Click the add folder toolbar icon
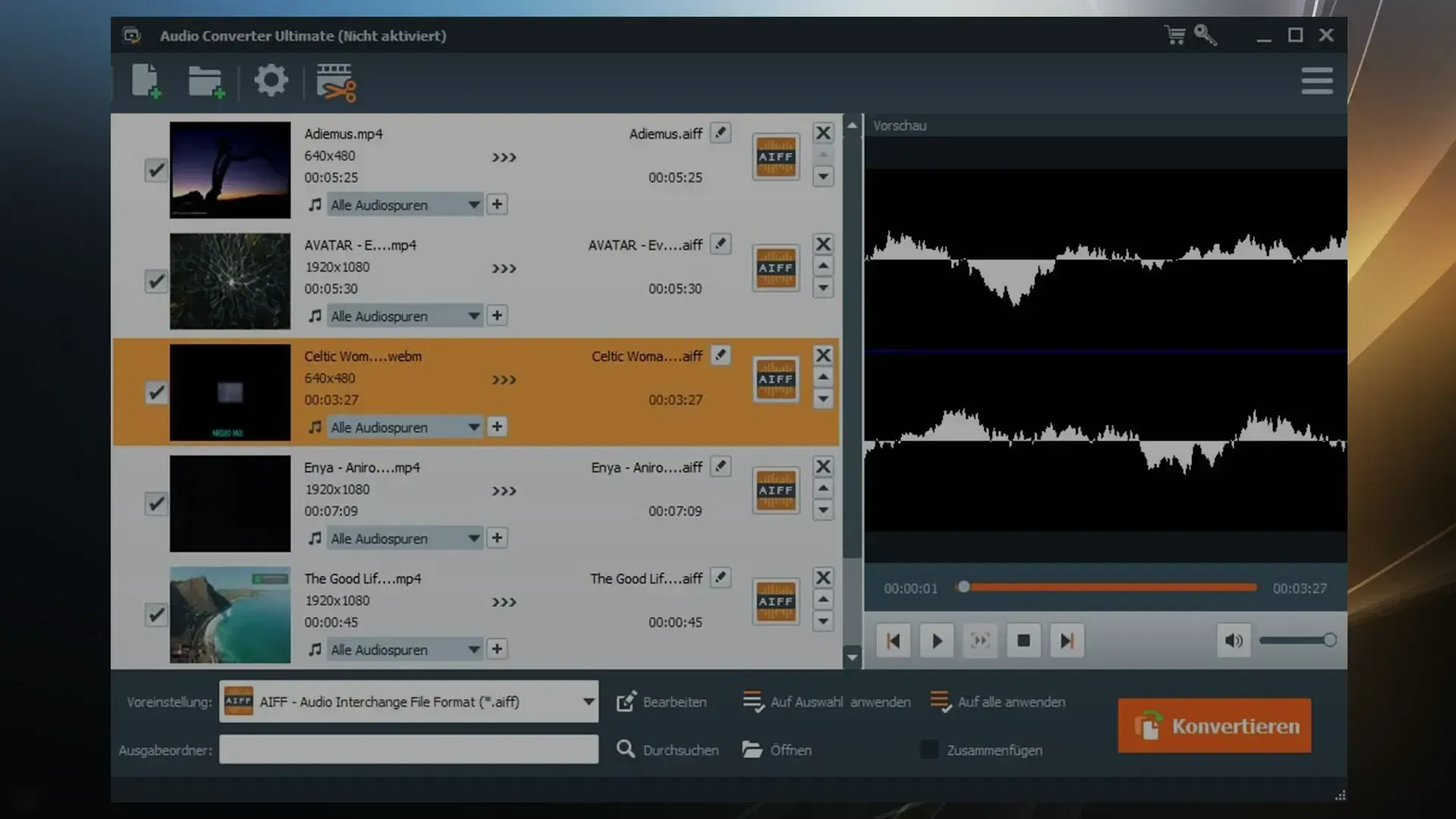Screen dimensions: 1456x819 point(206,81)
